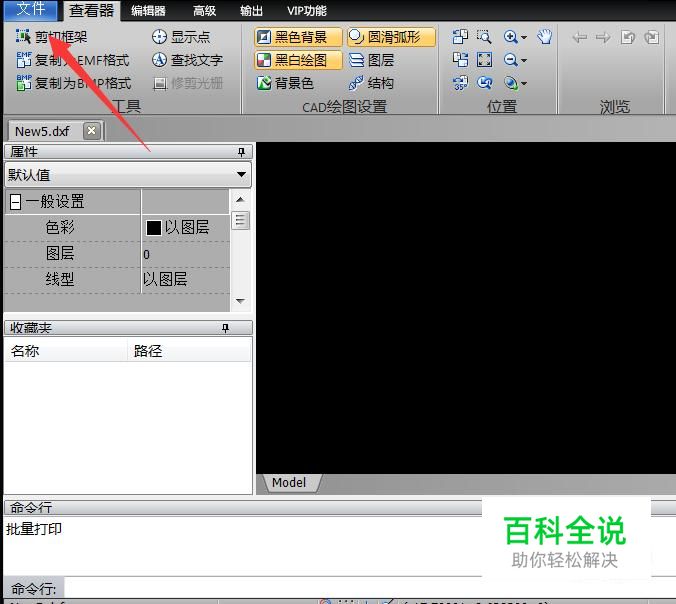The image size is (676, 604).
Task: Open the bottom-row magnifier dropdown arrow in 位置
Action: click(x=524, y=83)
